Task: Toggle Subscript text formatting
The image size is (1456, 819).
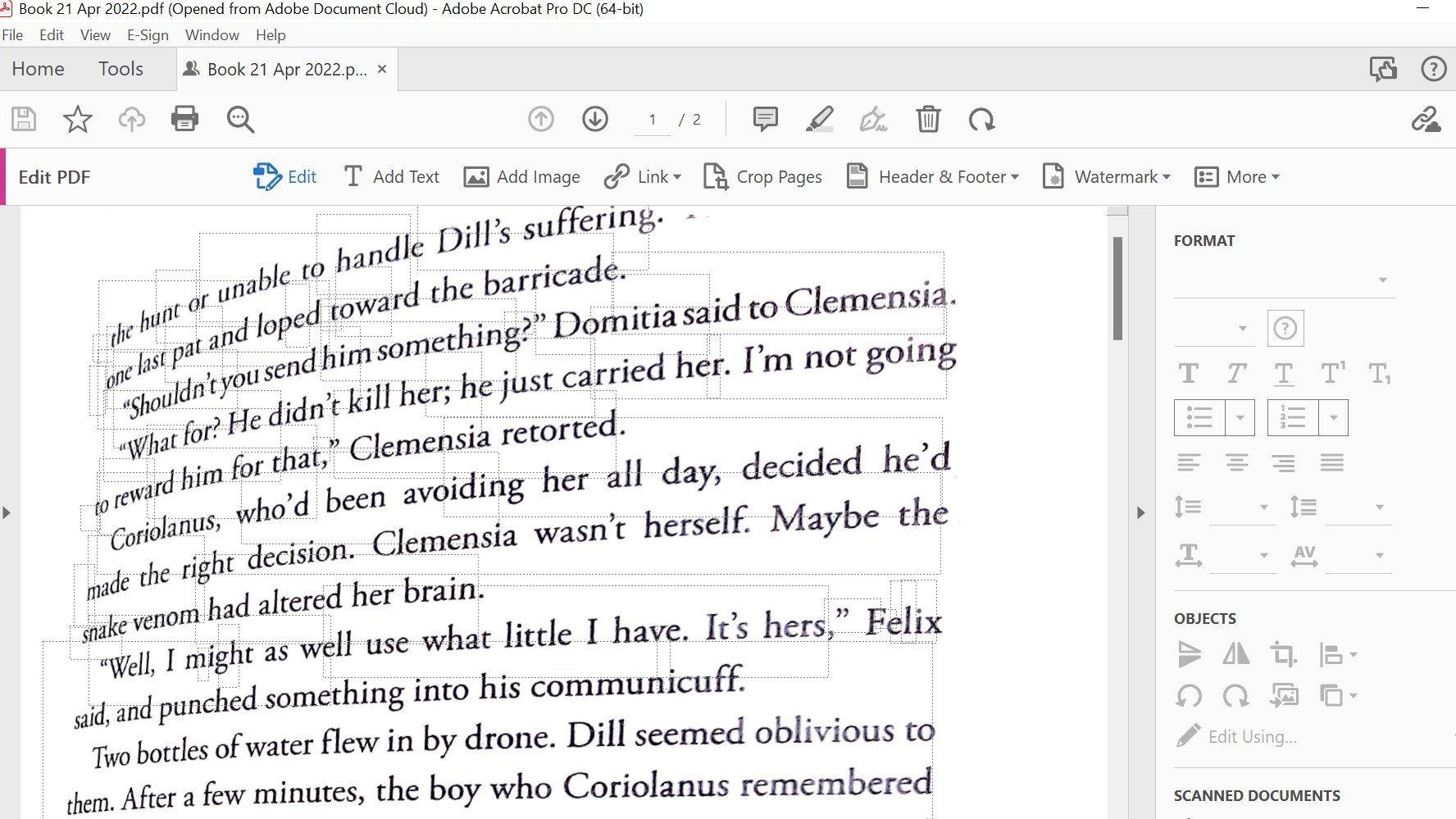Action: (x=1380, y=374)
